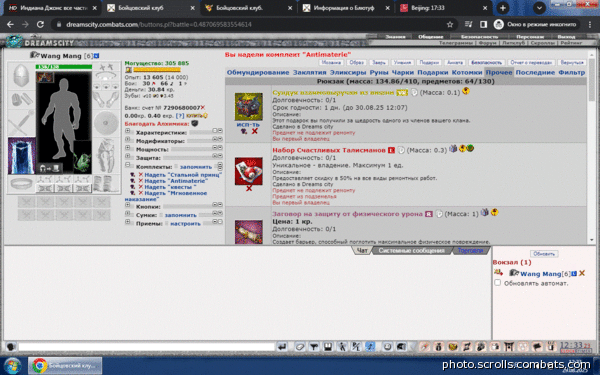The height and width of the screenshot is (375, 600).
Task: Click the red X delete under Сундук item
Action: (x=254, y=131)
